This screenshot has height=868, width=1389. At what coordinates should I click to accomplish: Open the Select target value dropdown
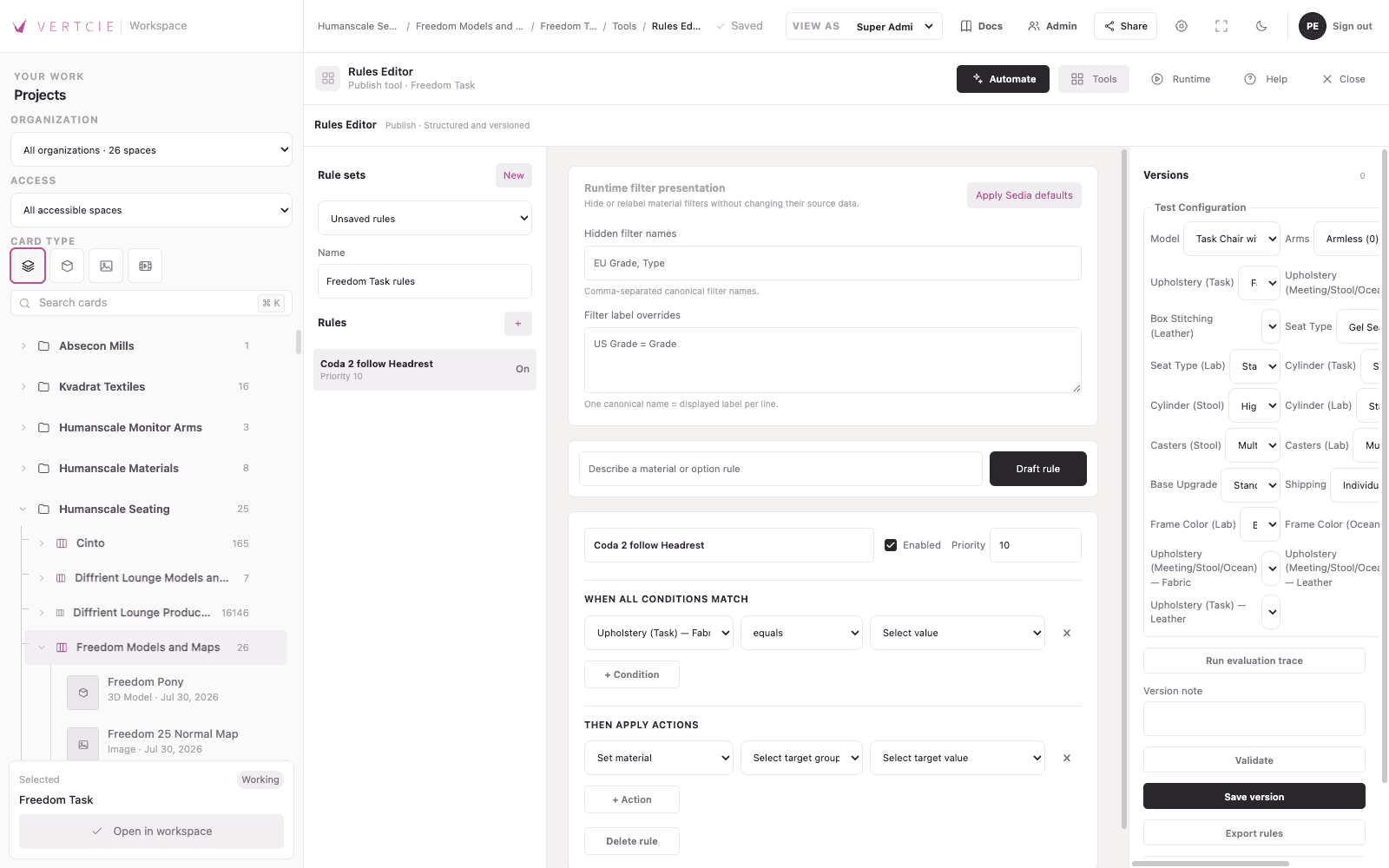[x=958, y=758]
